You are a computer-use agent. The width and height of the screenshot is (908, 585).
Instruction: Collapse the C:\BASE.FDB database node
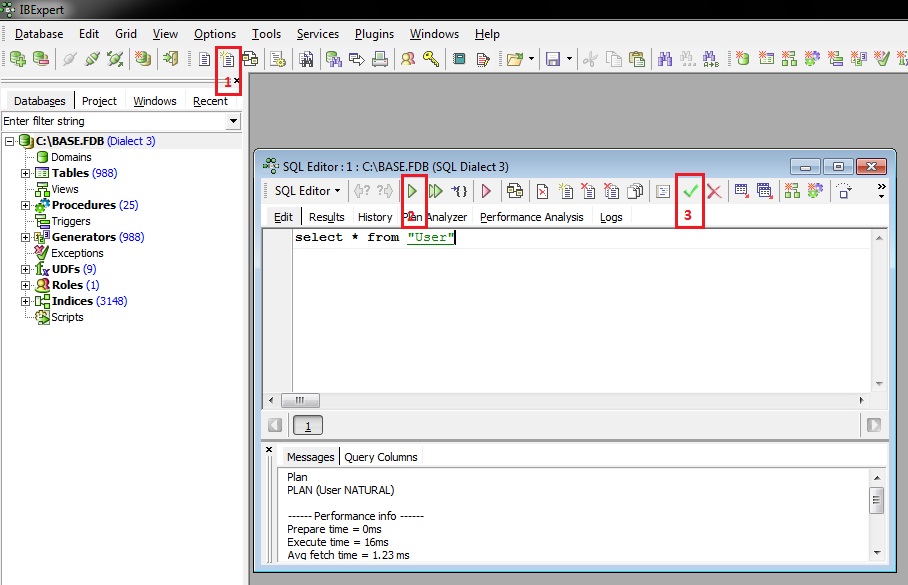10,141
